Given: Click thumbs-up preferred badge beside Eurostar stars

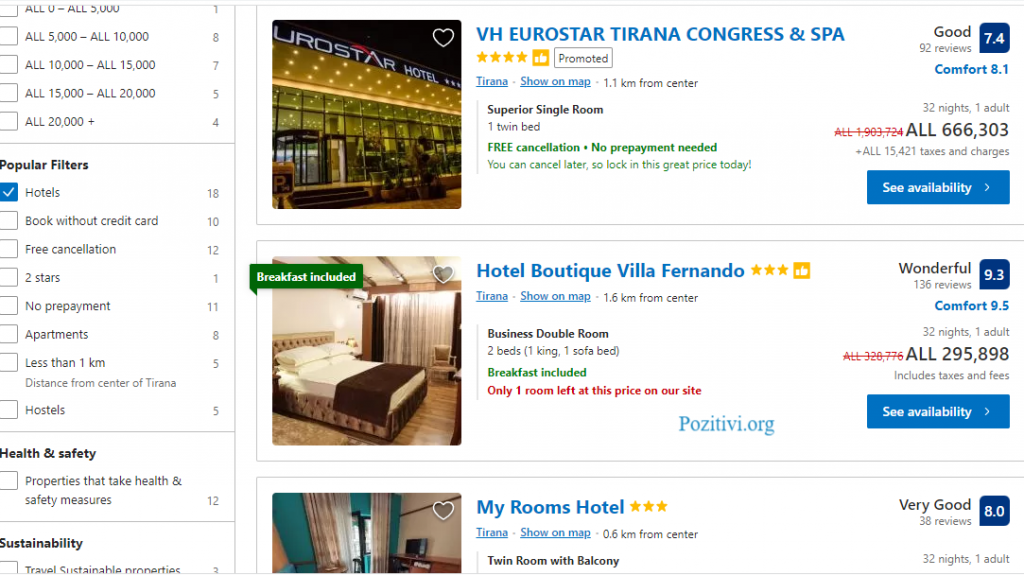Looking at the screenshot, I should pos(540,58).
